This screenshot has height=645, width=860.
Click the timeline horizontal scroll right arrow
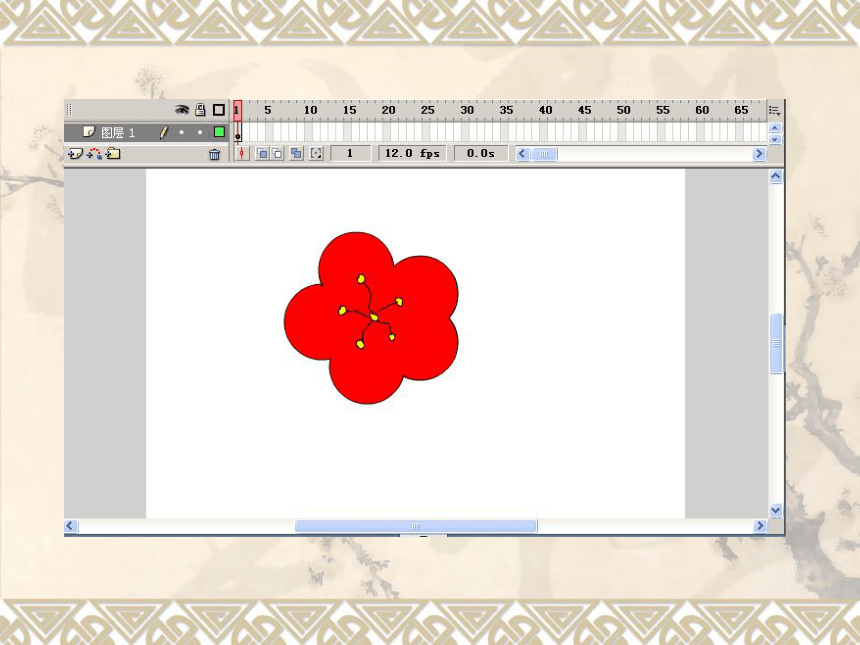[x=759, y=154]
